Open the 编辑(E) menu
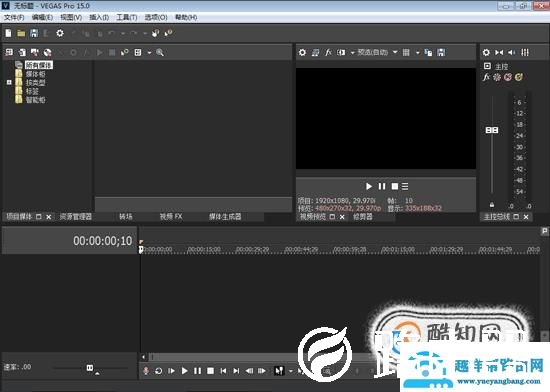 click(42, 17)
